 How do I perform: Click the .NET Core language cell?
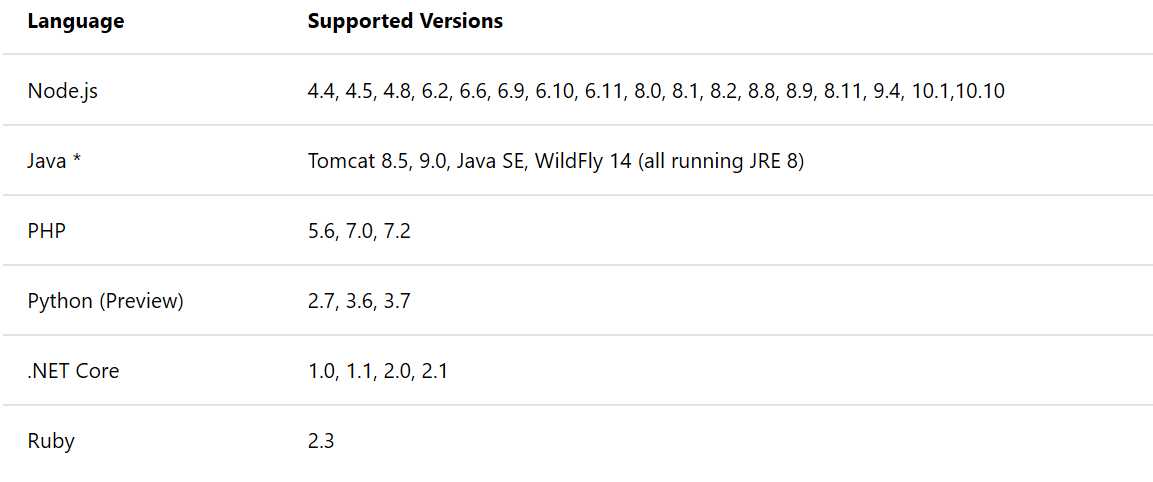(73, 371)
